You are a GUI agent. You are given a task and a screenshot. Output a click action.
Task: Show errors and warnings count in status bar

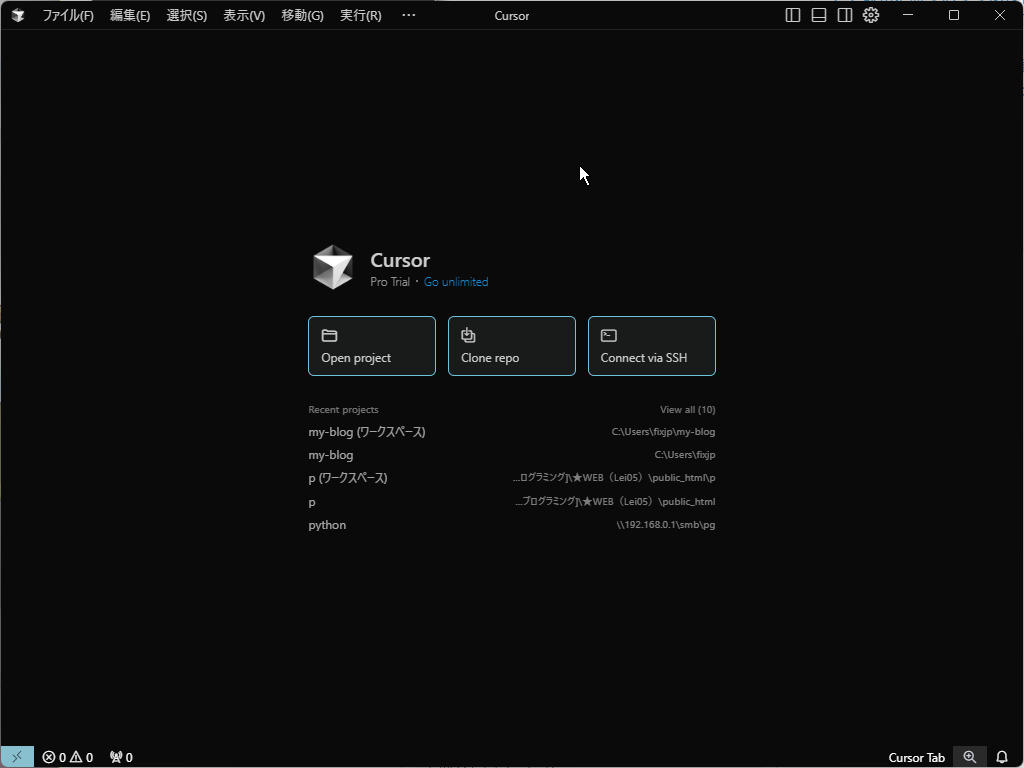[x=68, y=757]
